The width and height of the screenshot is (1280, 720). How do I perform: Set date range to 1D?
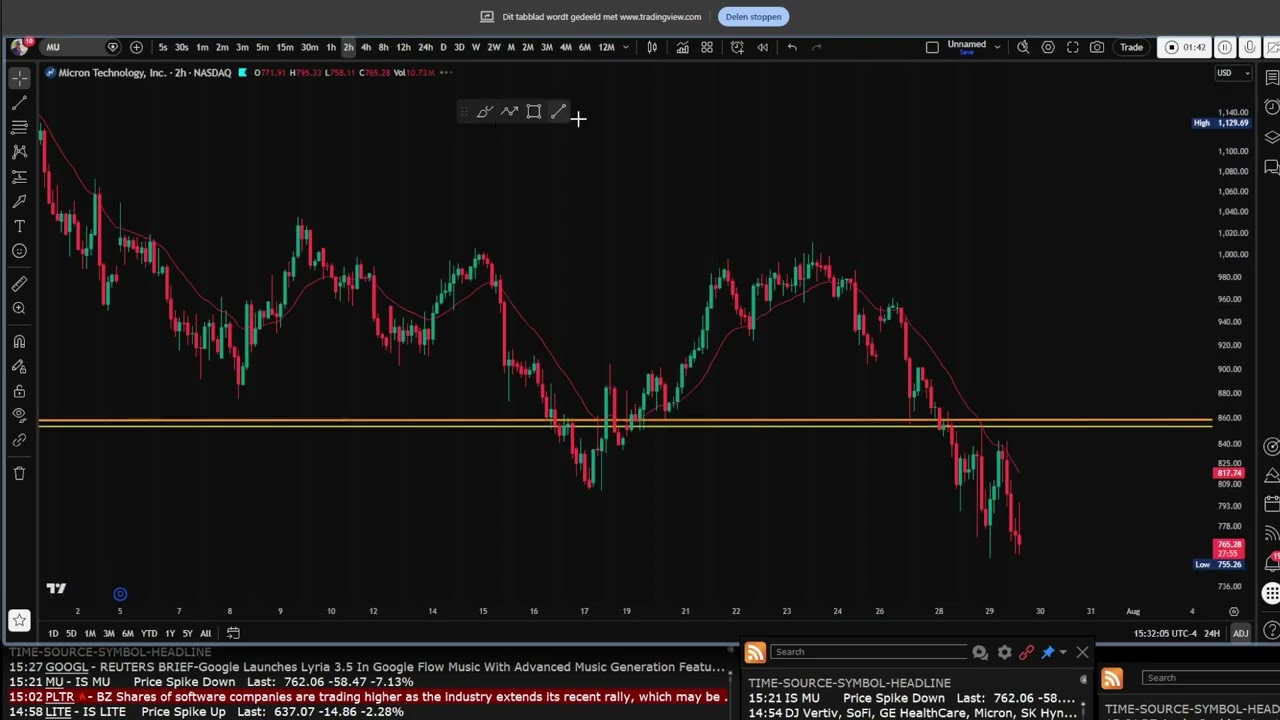tap(53, 633)
